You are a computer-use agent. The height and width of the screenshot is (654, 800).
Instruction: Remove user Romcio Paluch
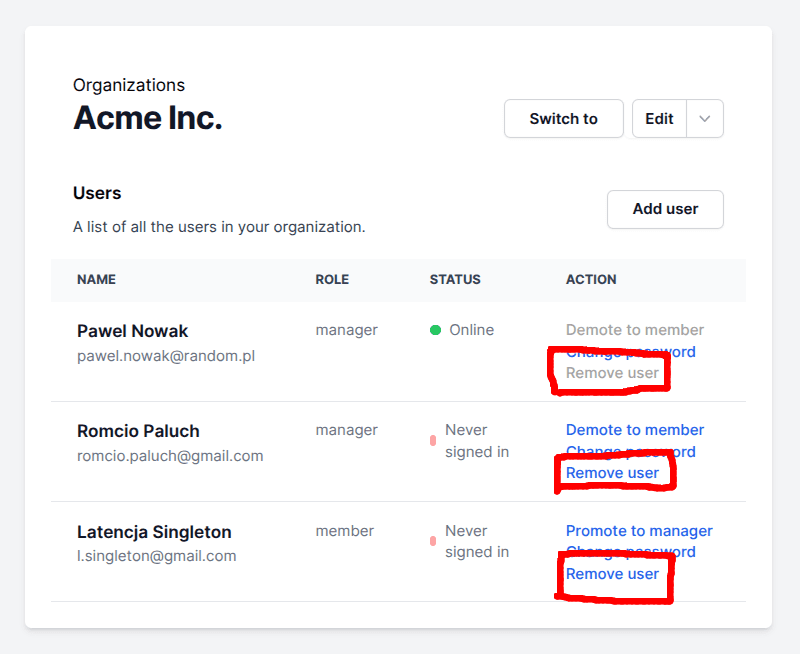pos(612,473)
